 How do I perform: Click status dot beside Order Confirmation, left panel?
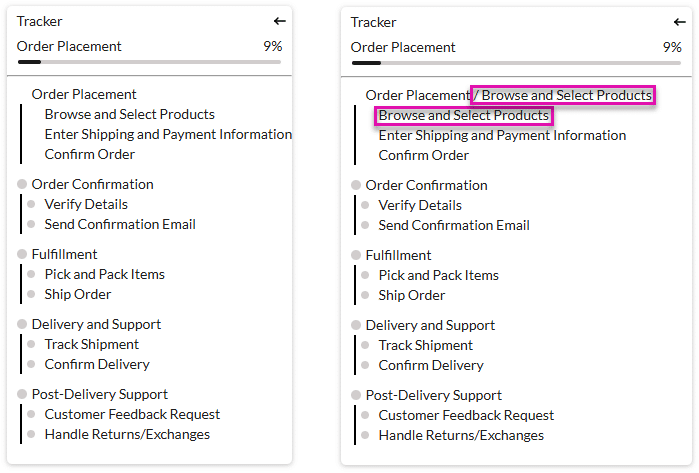(x=23, y=184)
